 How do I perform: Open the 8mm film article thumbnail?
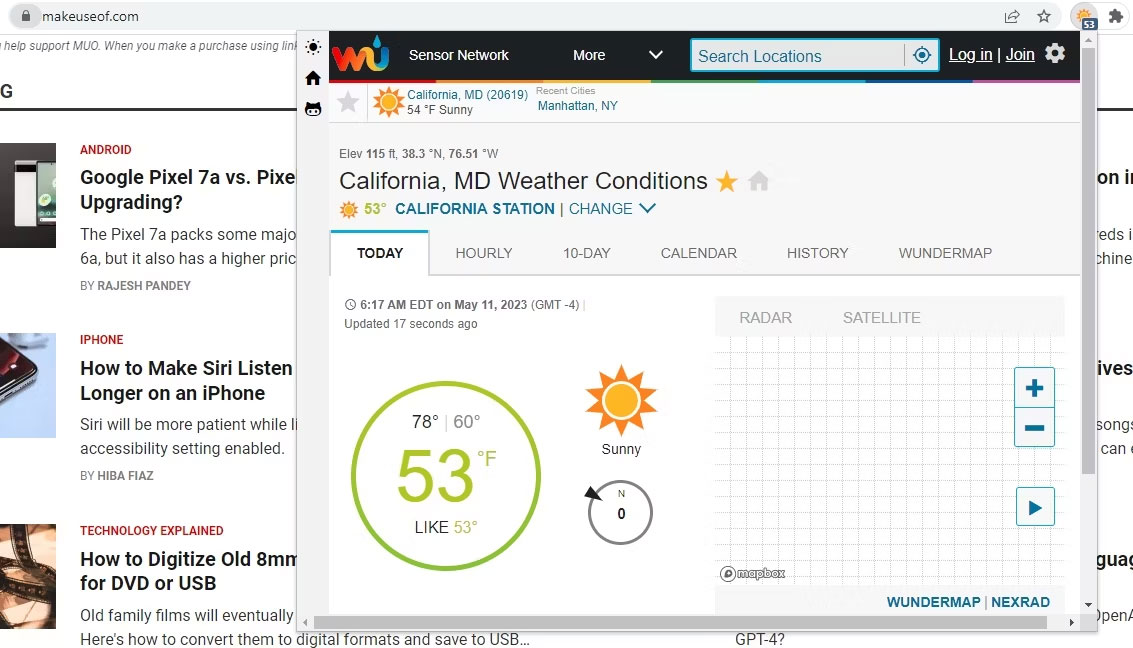[x=27, y=576]
